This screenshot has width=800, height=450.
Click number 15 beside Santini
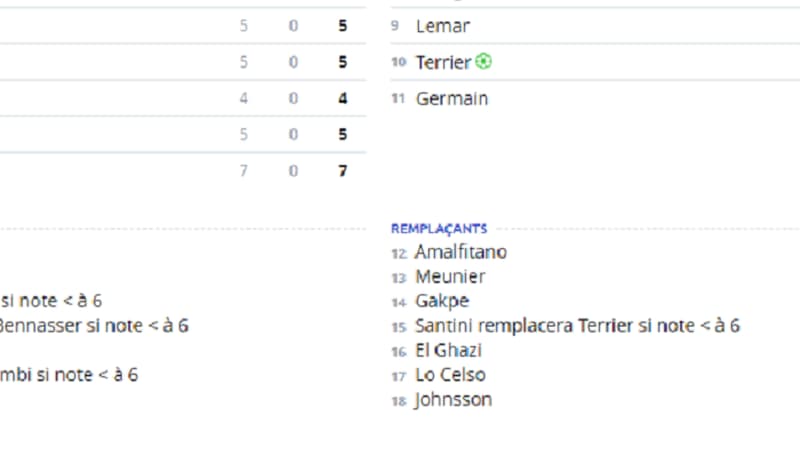(x=399, y=327)
